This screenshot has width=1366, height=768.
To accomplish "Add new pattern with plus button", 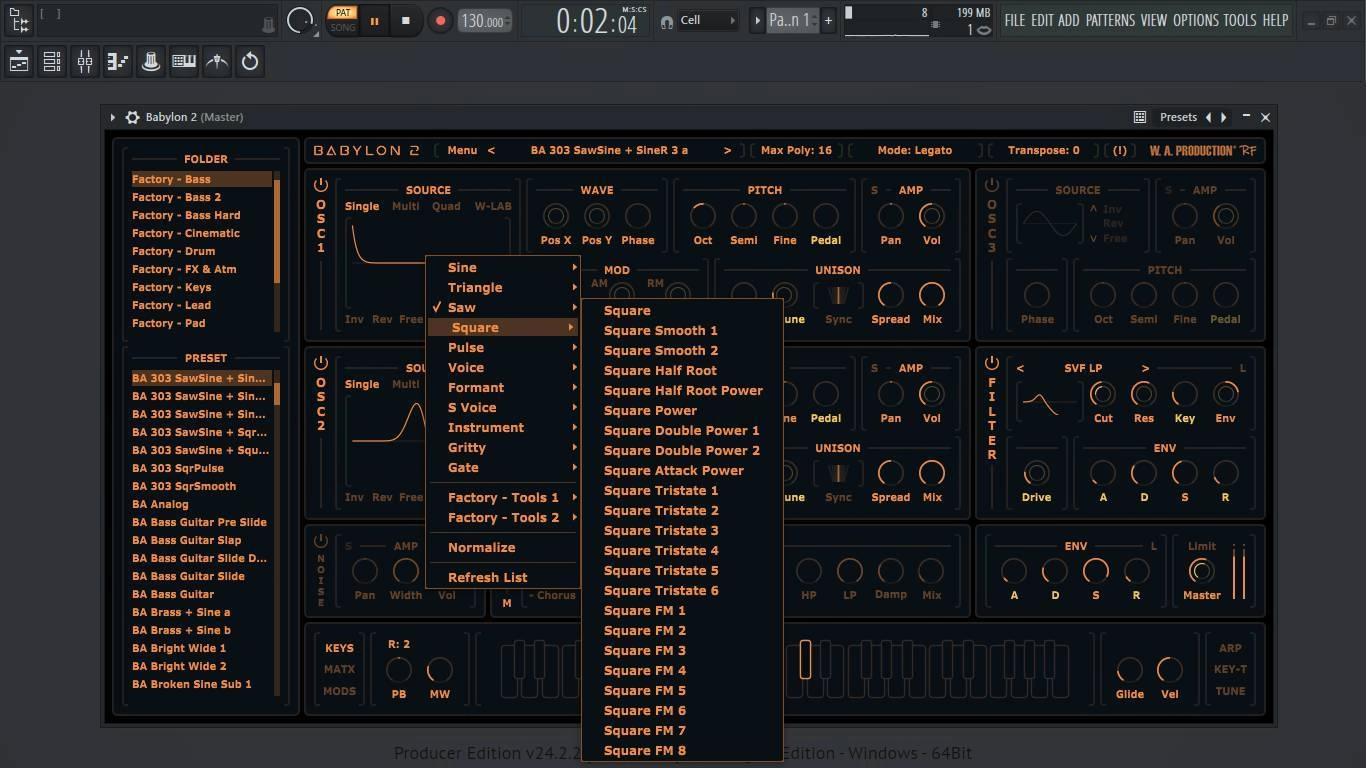I will [828, 20].
